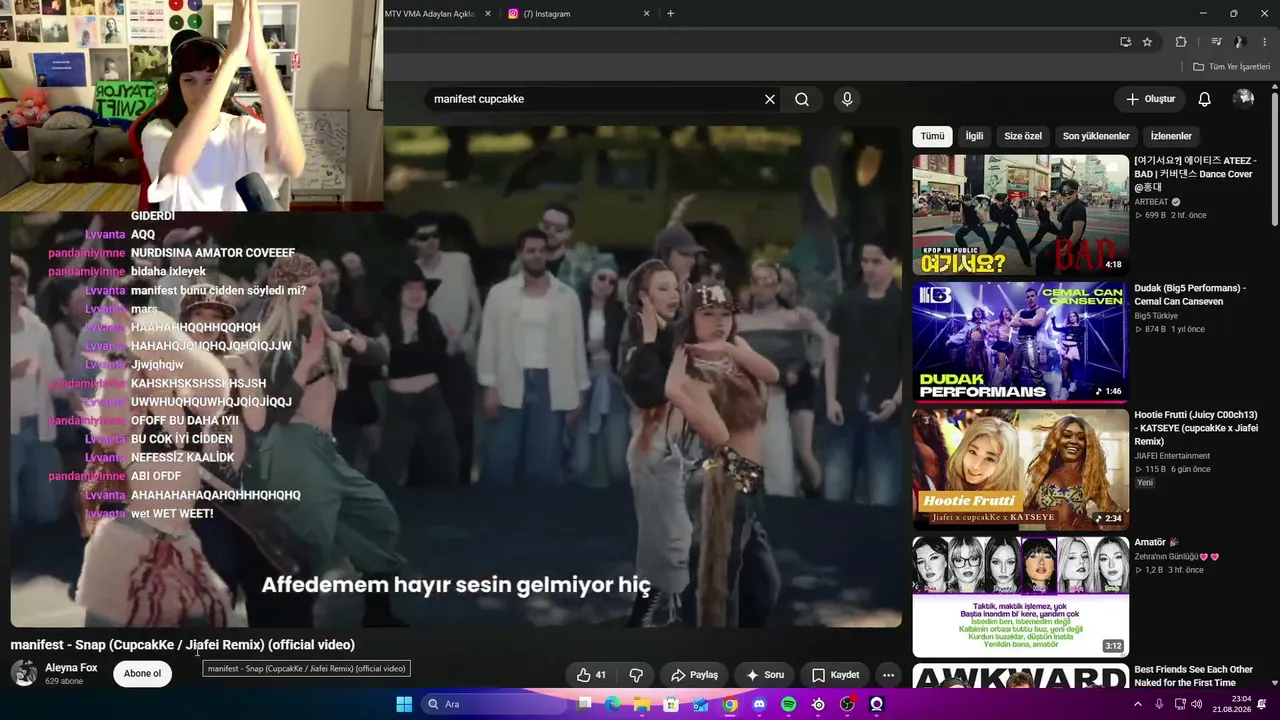
Task: Open Discord from the taskbar
Action: (759, 704)
